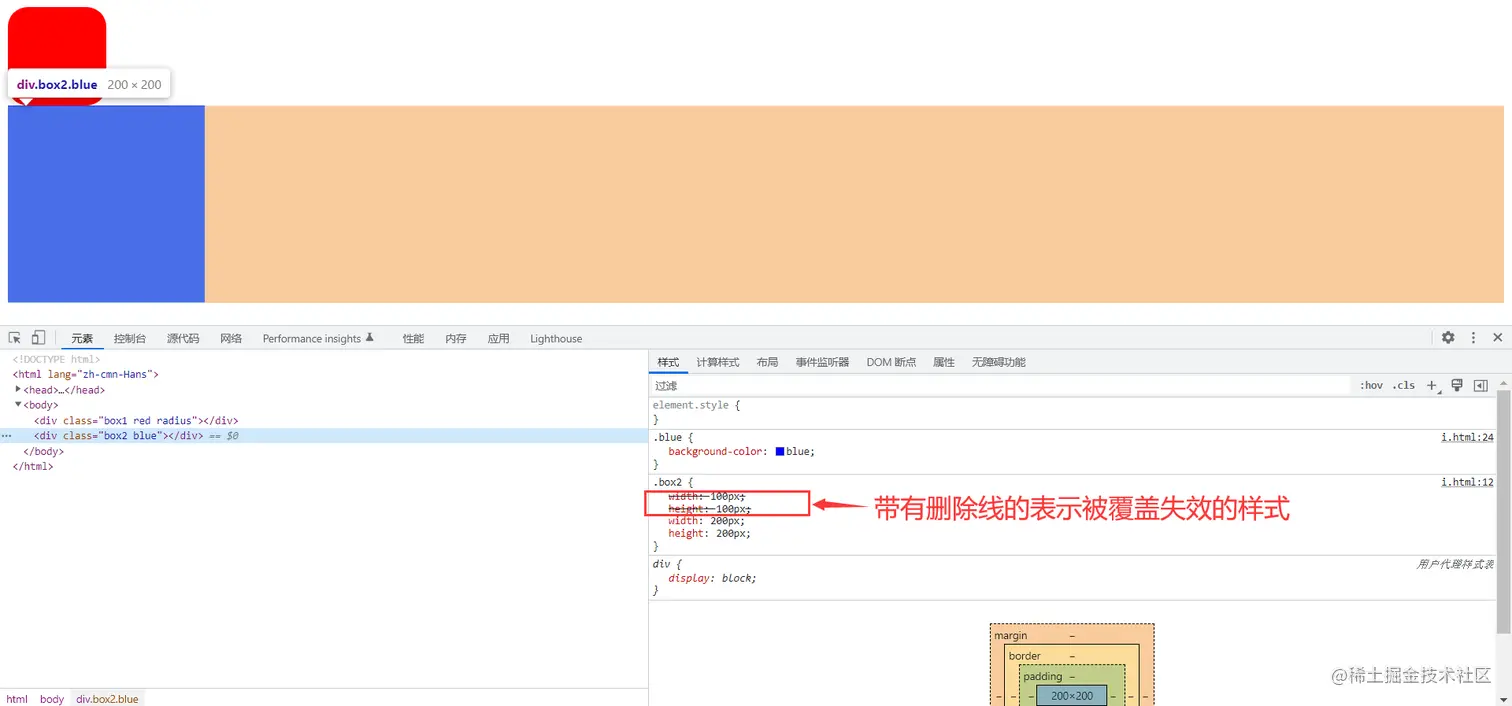Click the .blue rule selector
Viewport: 1512px width, 706px height.
(669, 437)
